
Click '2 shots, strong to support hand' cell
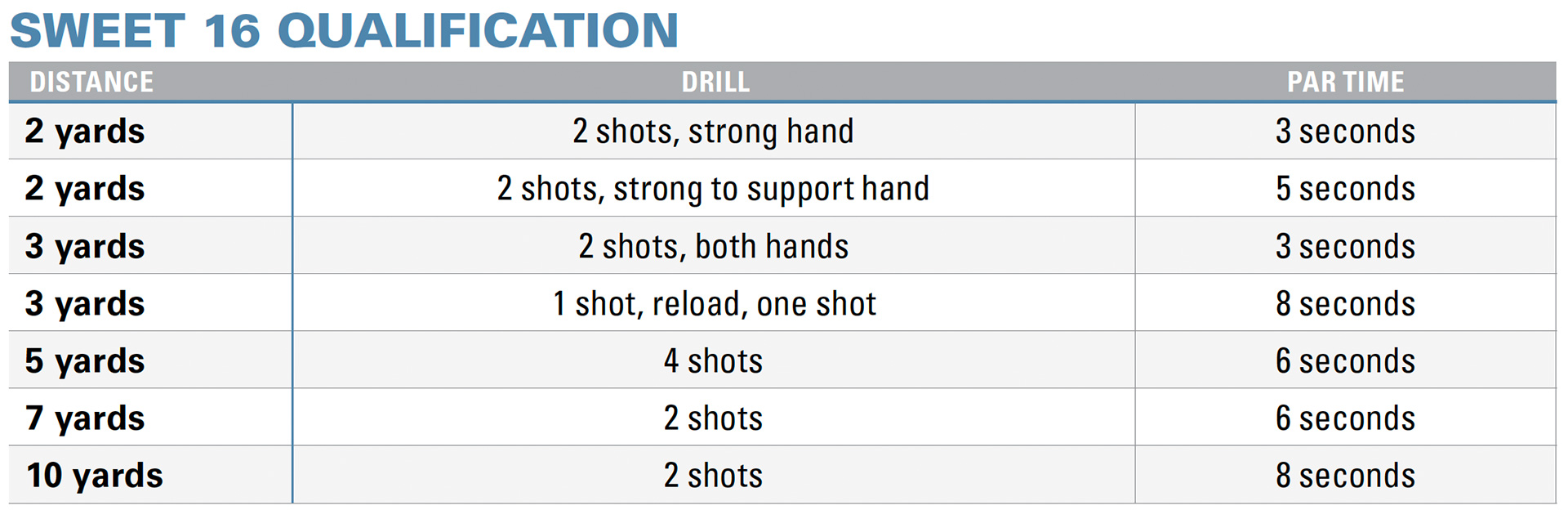[x=714, y=188]
